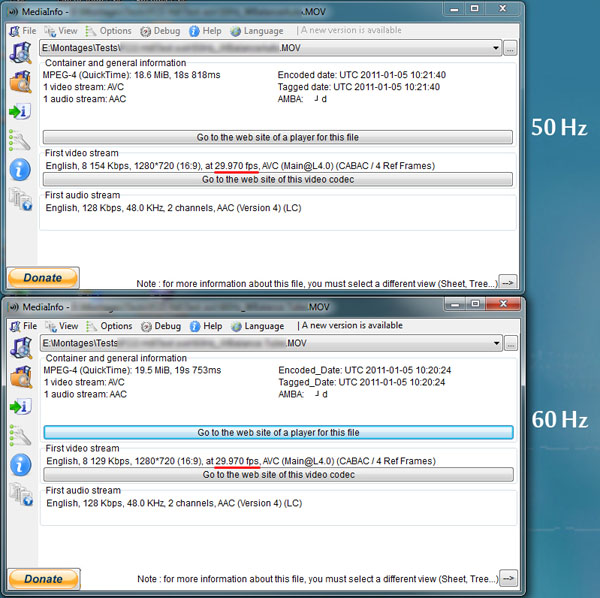Open Language menu in top MediaInfo window

pos(257,31)
